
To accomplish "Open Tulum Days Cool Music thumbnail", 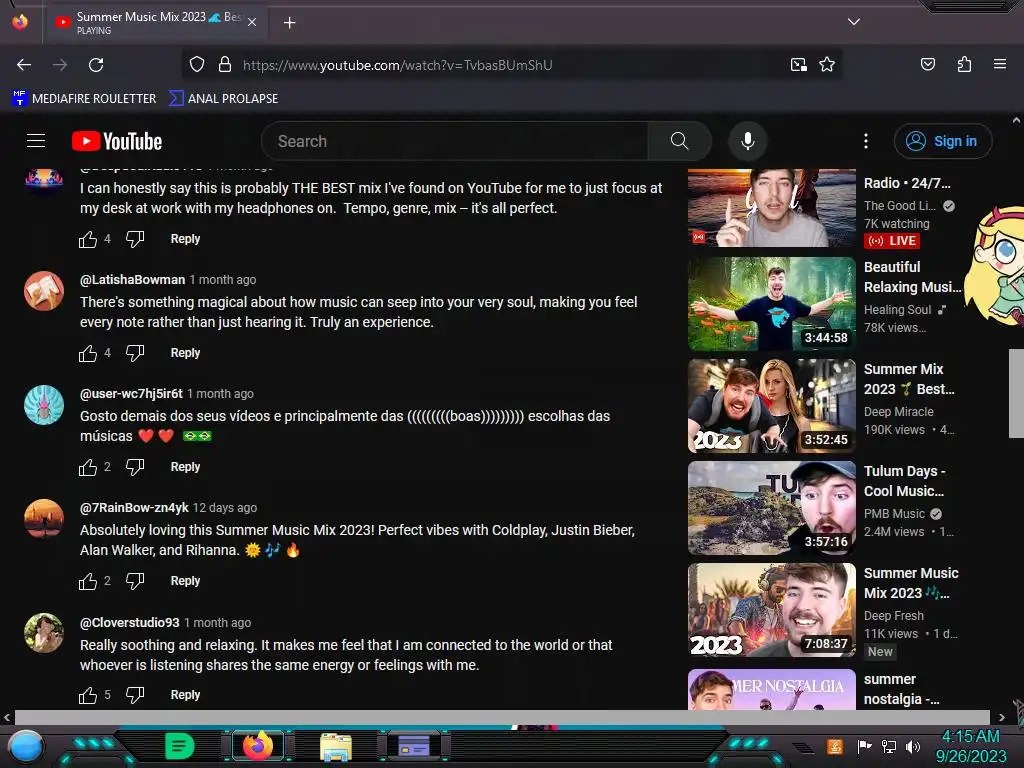I will click(x=771, y=507).
